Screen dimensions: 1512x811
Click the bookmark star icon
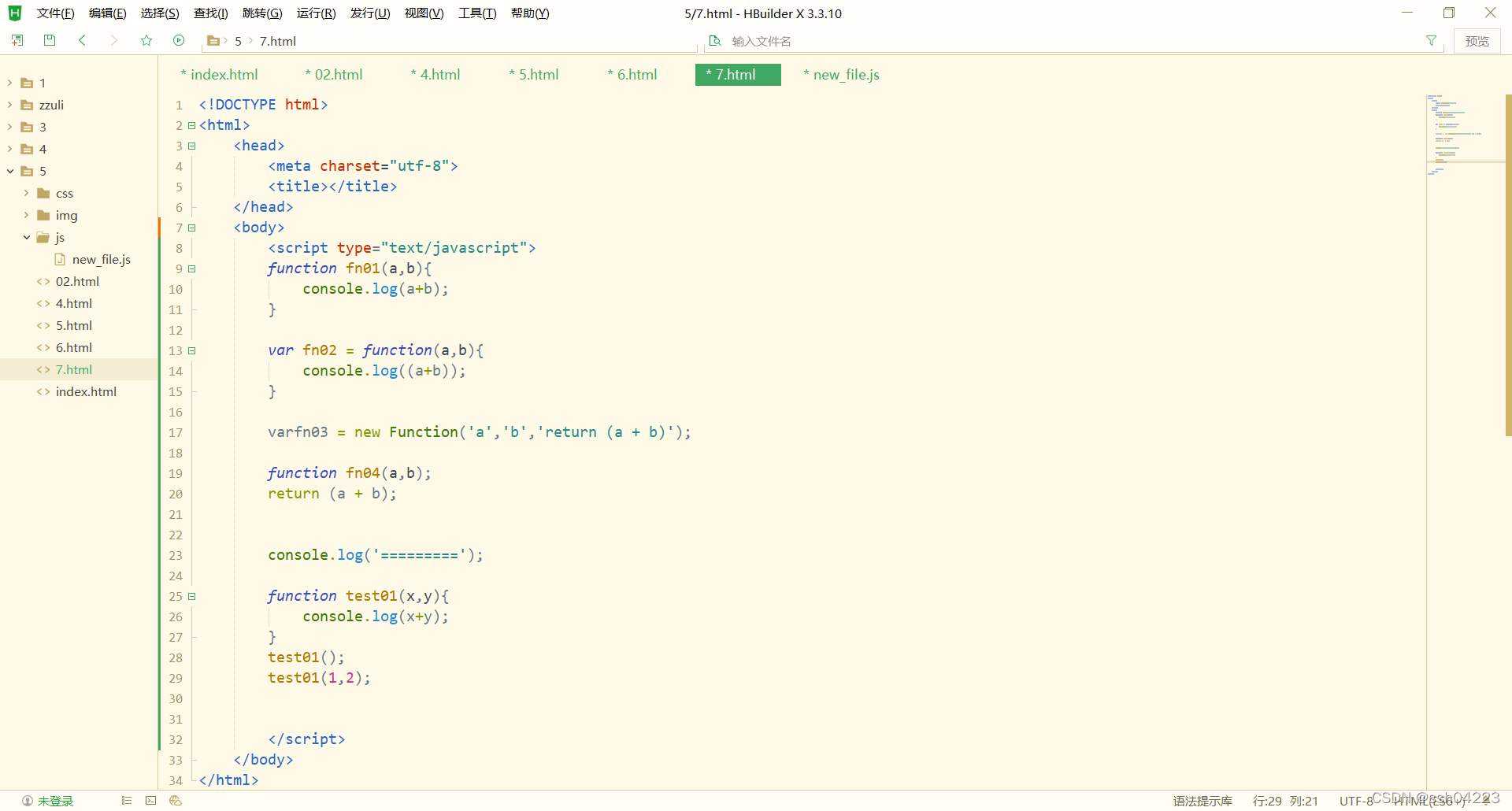pyautogui.click(x=146, y=40)
